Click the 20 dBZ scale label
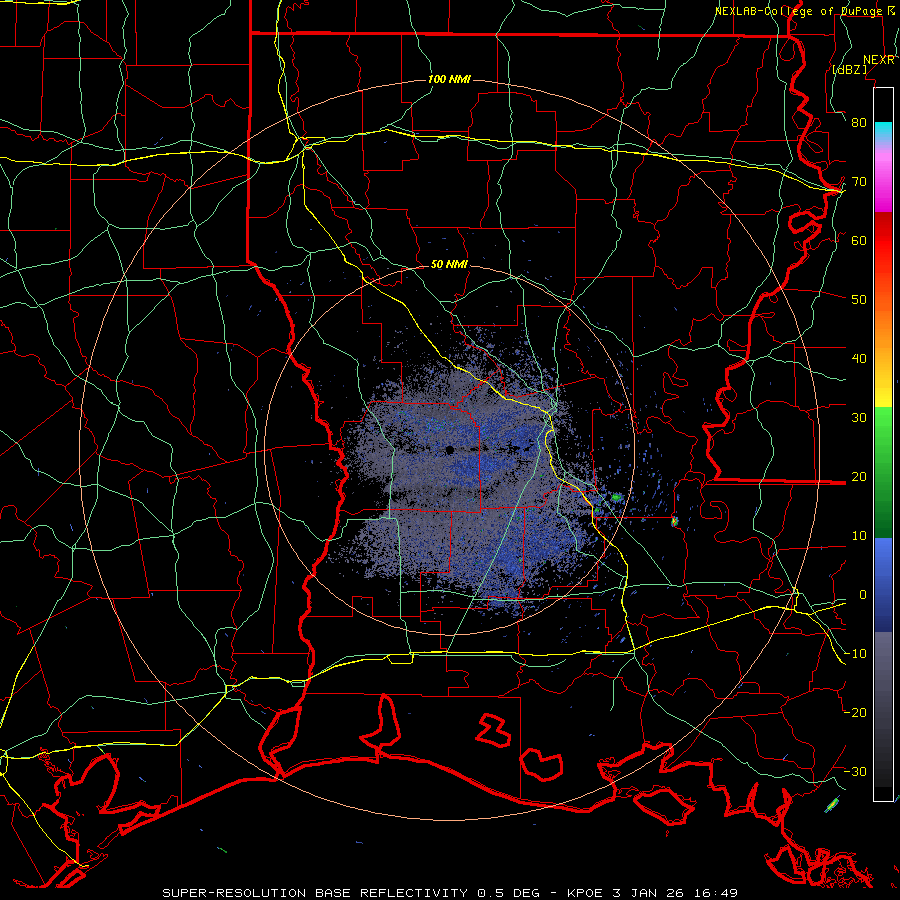Screen dimensions: 900x900 point(859,477)
